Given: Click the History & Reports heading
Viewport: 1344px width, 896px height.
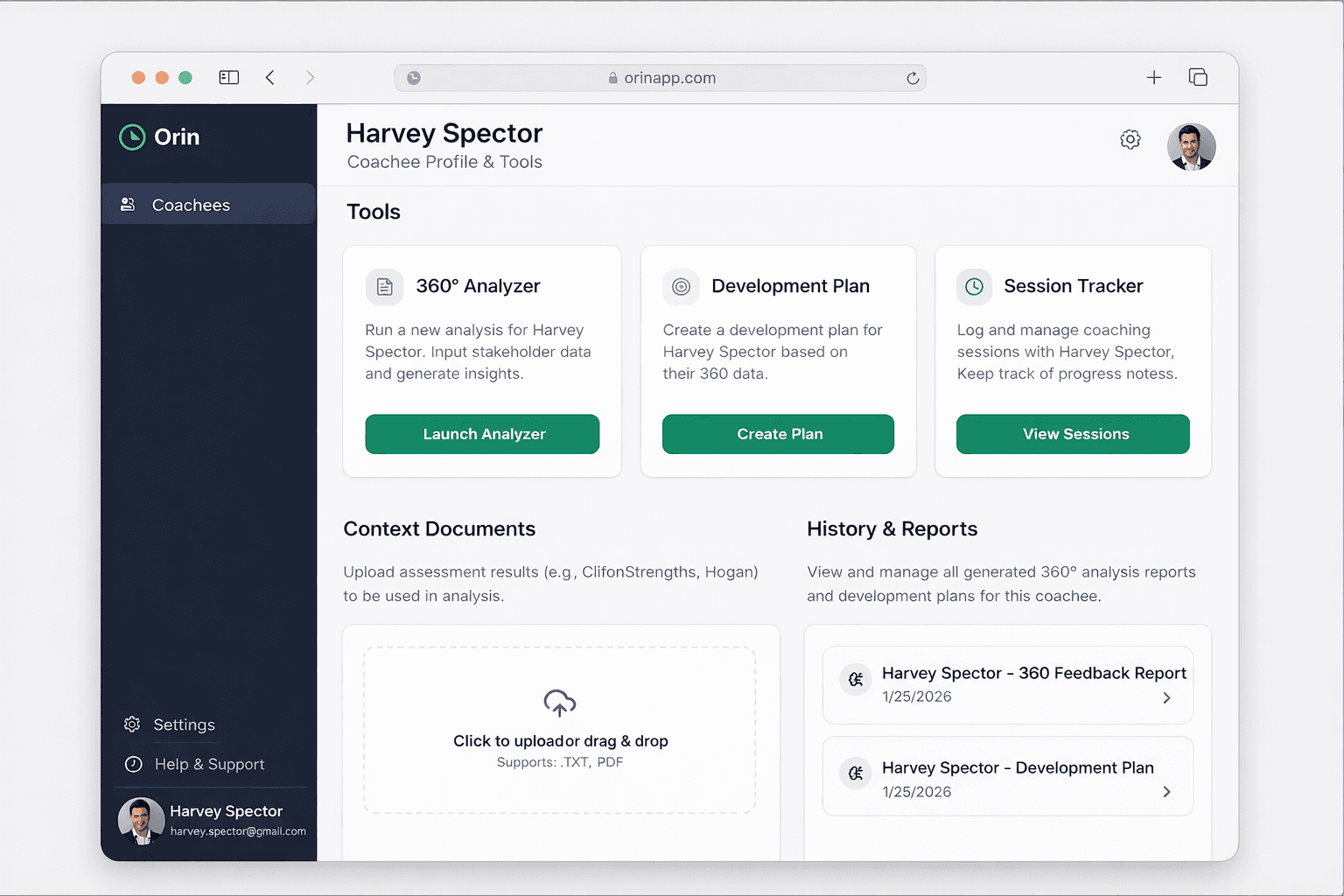Looking at the screenshot, I should 892,528.
